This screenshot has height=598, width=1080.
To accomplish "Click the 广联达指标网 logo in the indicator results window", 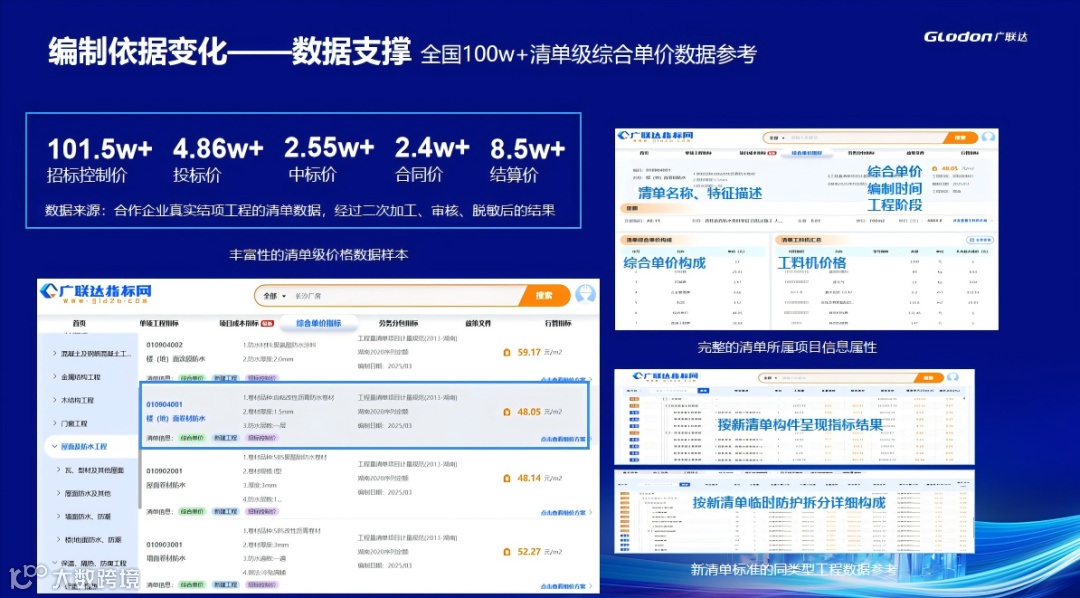I will pos(665,377).
